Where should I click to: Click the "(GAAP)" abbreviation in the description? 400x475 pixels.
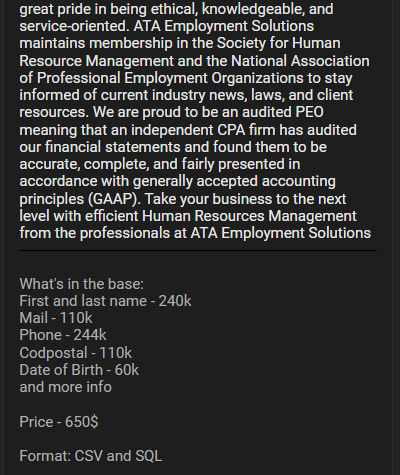(x=114, y=199)
